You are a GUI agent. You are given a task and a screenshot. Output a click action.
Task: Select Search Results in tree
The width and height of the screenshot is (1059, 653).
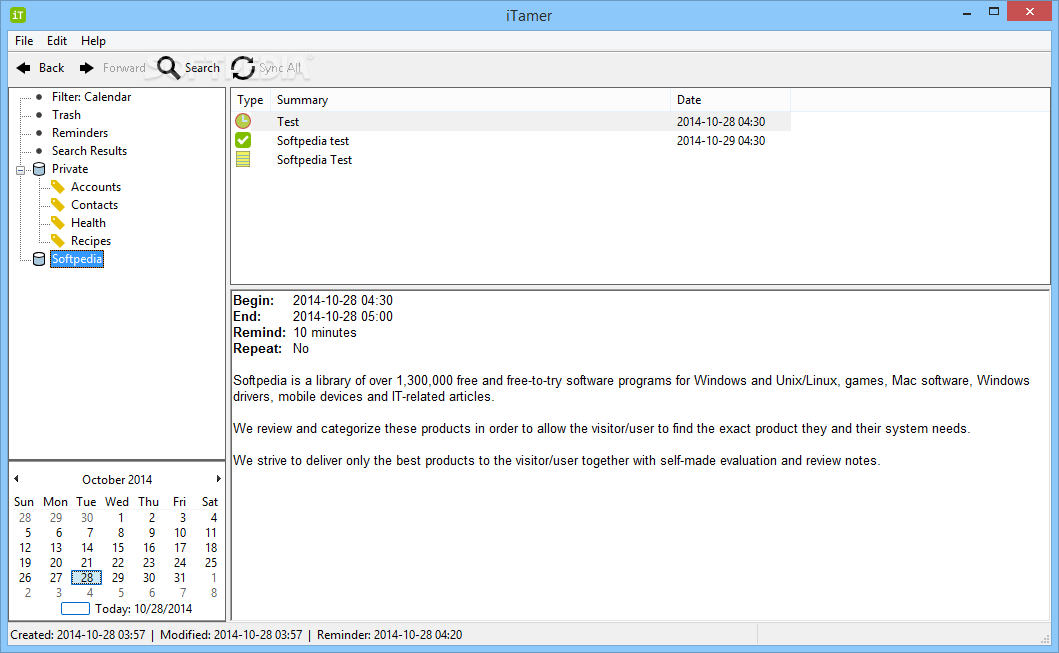89,151
